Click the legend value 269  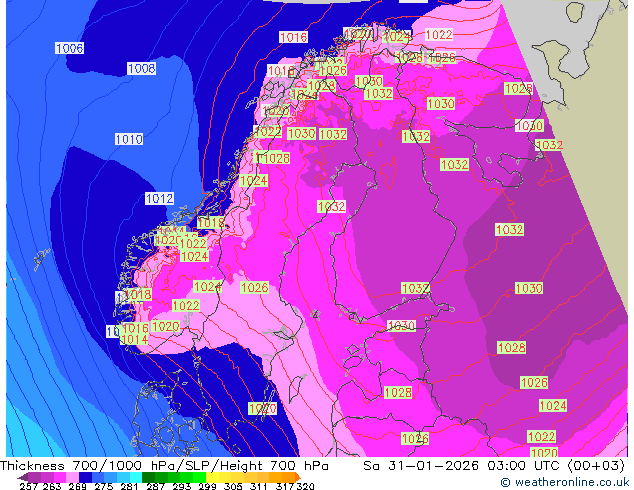click(77, 486)
